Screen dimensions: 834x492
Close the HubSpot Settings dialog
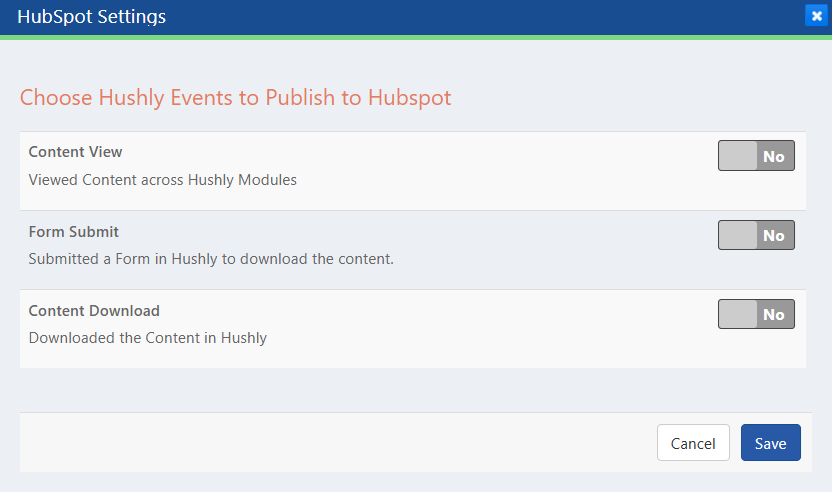click(x=816, y=15)
